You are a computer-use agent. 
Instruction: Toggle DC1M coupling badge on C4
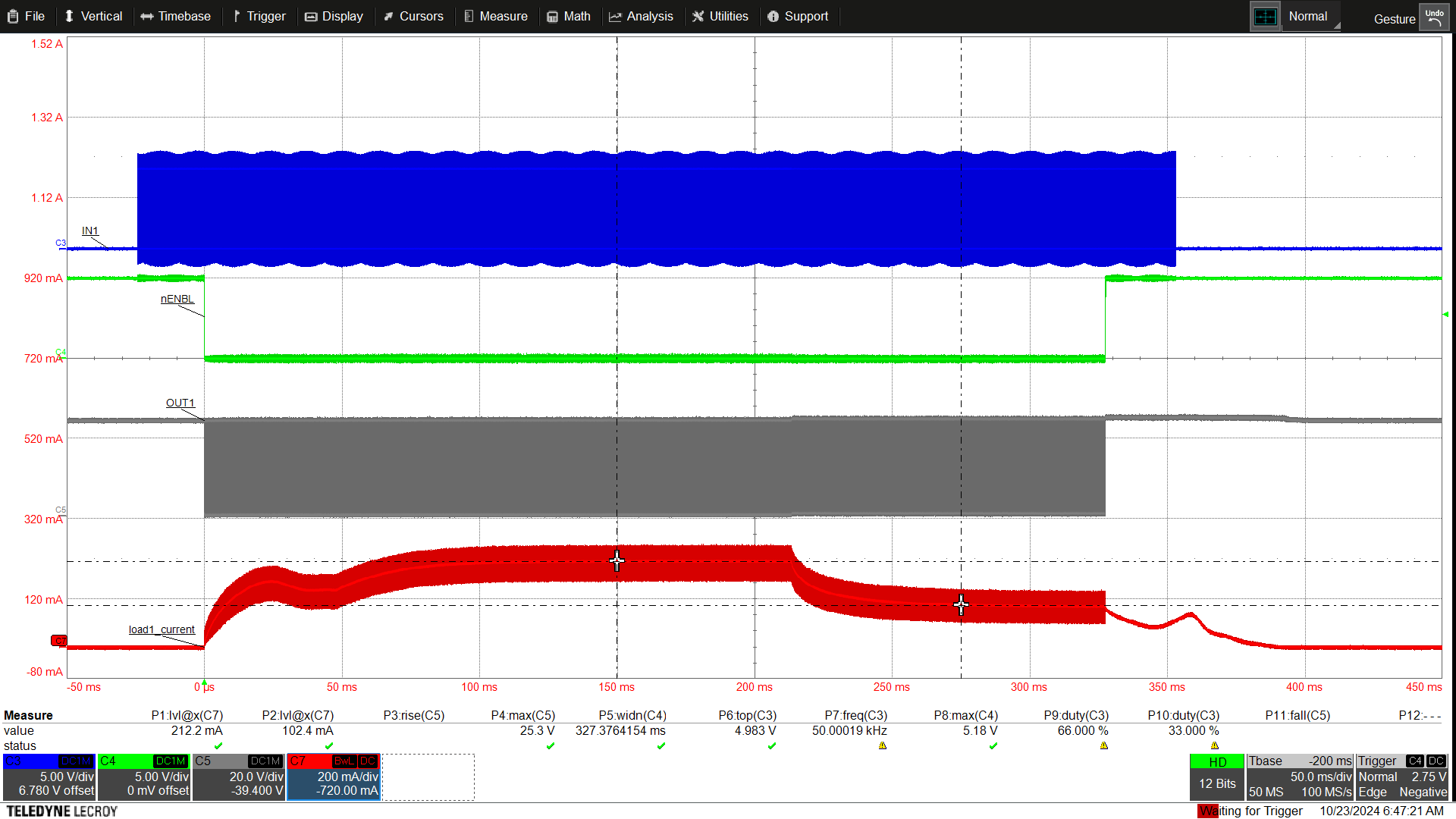tap(171, 761)
